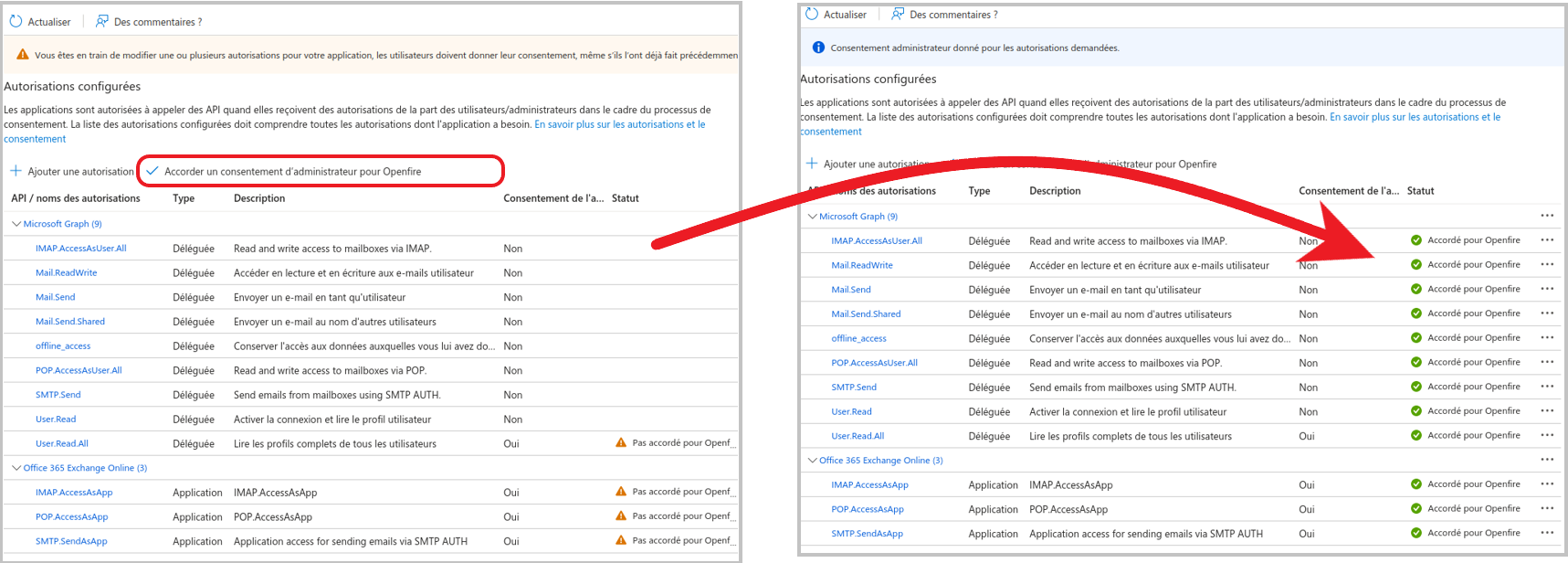The height and width of the screenshot is (563, 1568).
Task: Click 'Pas accordé pour Openf' on IMAP.AccessAsApp row
Action: tap(683, 492)
